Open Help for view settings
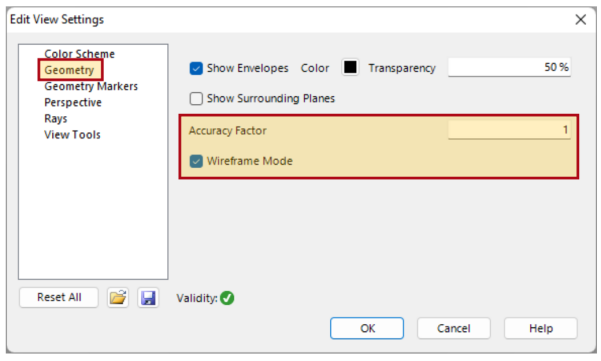 [541, 328]
